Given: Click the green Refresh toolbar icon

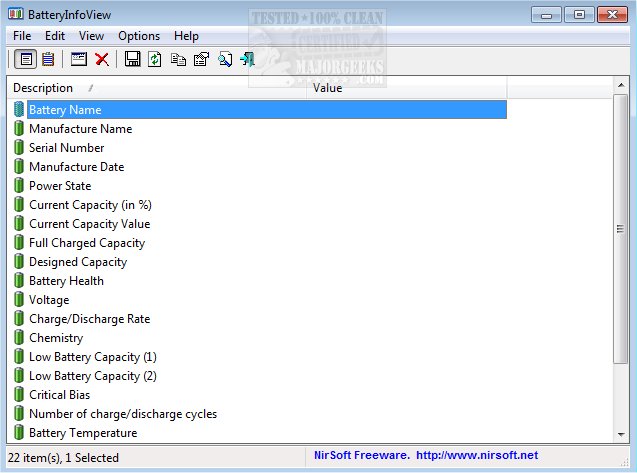Looking at the screenshot, I should [155, 60].
